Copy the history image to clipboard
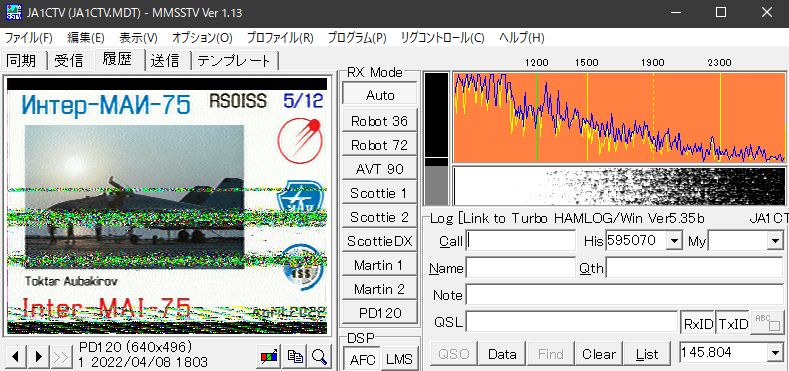 click(295, 357)
